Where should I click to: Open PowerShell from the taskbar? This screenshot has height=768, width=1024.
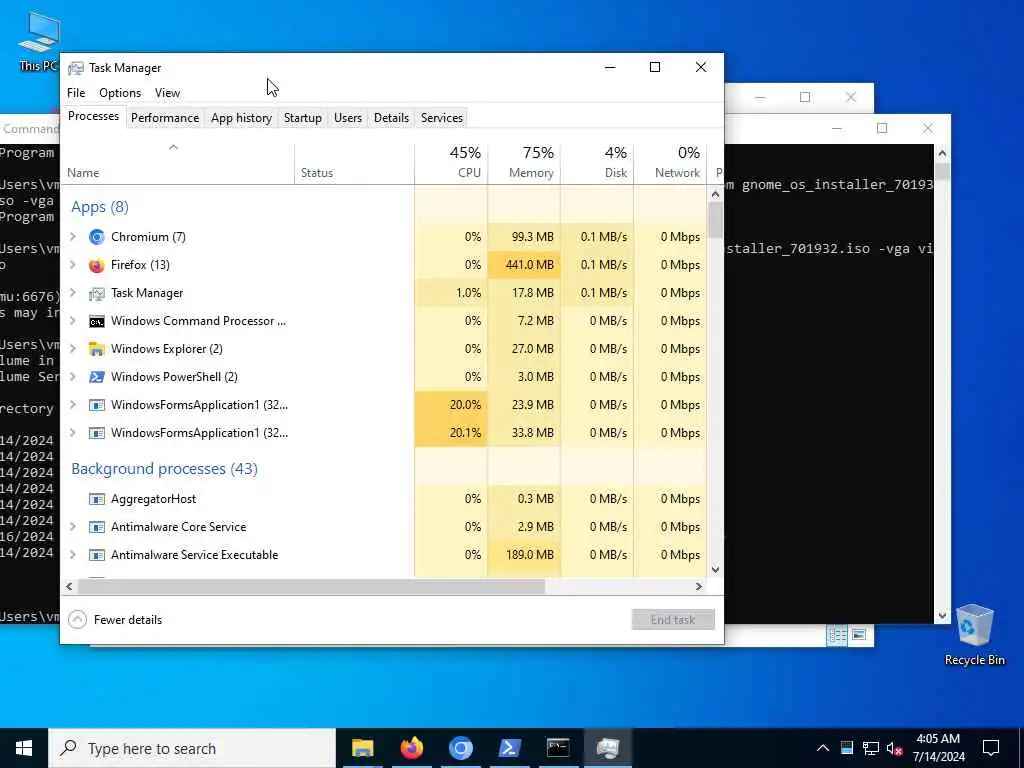point(509,748)
